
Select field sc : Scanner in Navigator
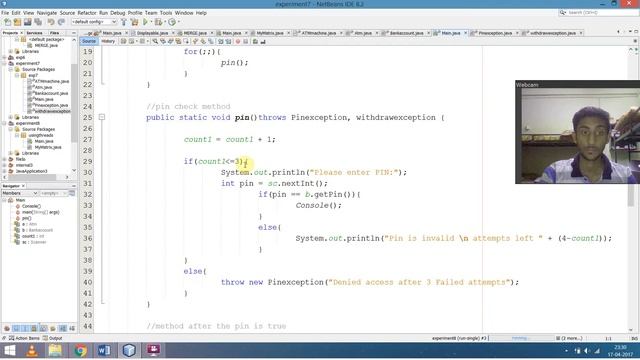[34, 242]
